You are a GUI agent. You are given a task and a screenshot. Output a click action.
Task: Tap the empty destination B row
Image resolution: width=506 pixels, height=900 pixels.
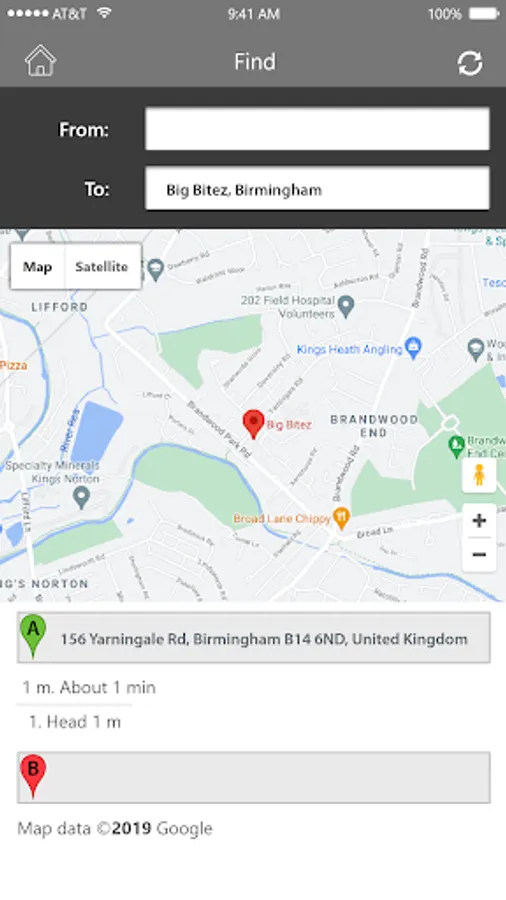[x=254, y=777]
